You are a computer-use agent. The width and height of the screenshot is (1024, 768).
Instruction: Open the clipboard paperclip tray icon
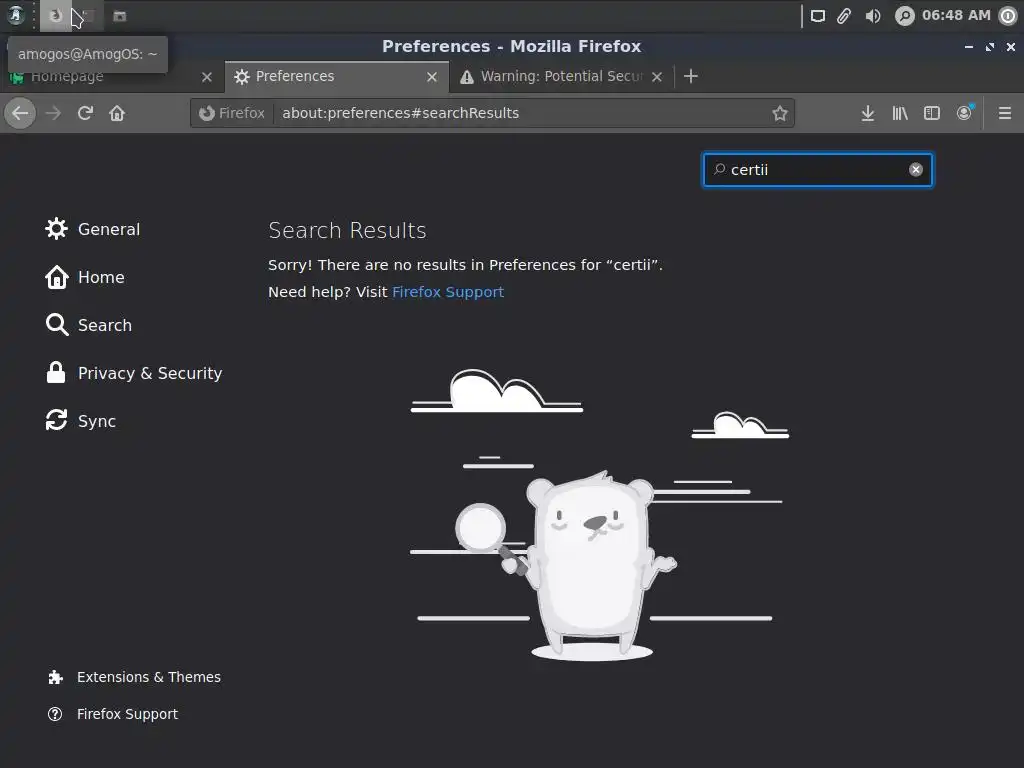pyautogui.click(x=844, y=16)
